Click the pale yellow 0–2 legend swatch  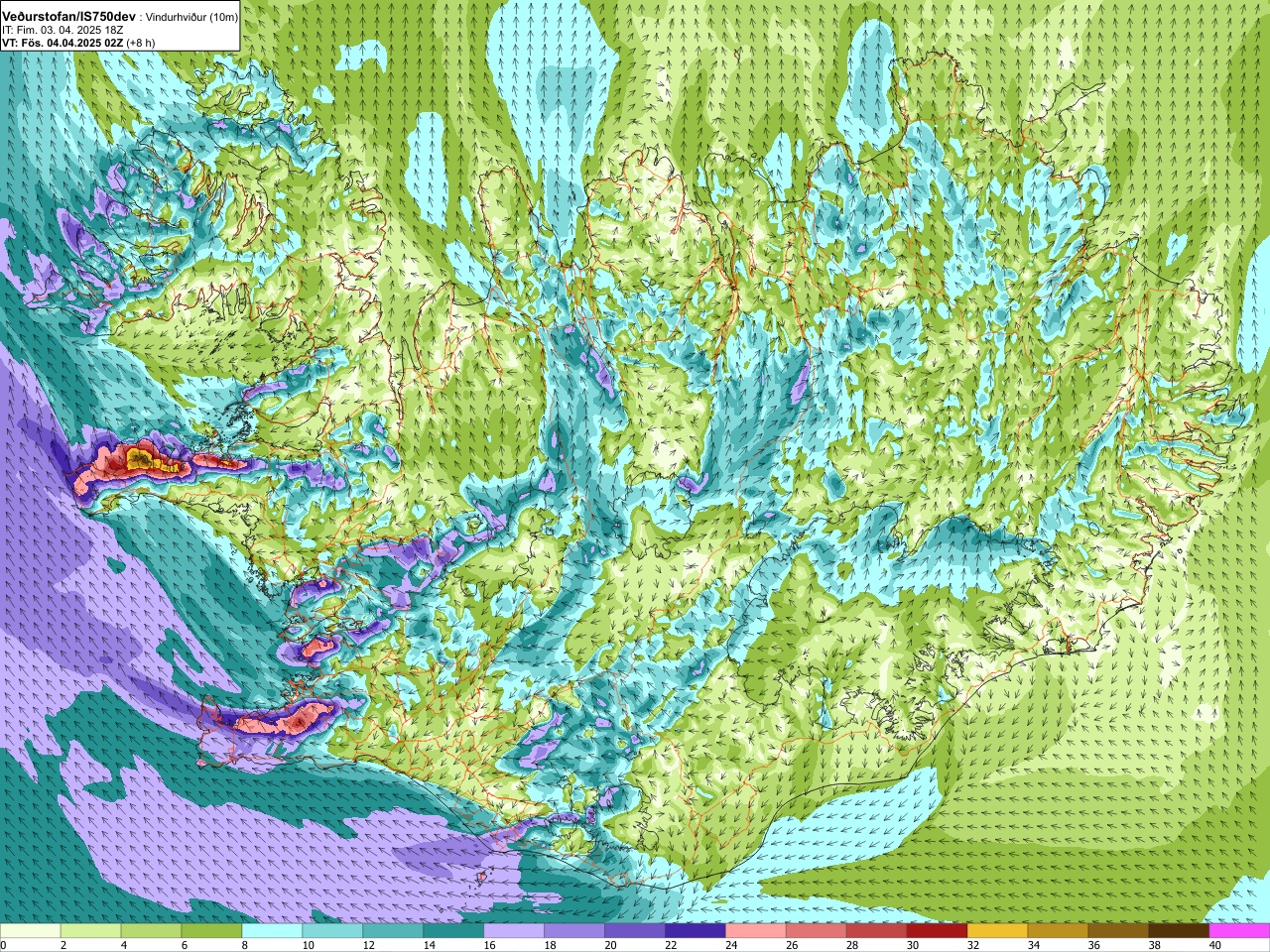coord(31,931)
